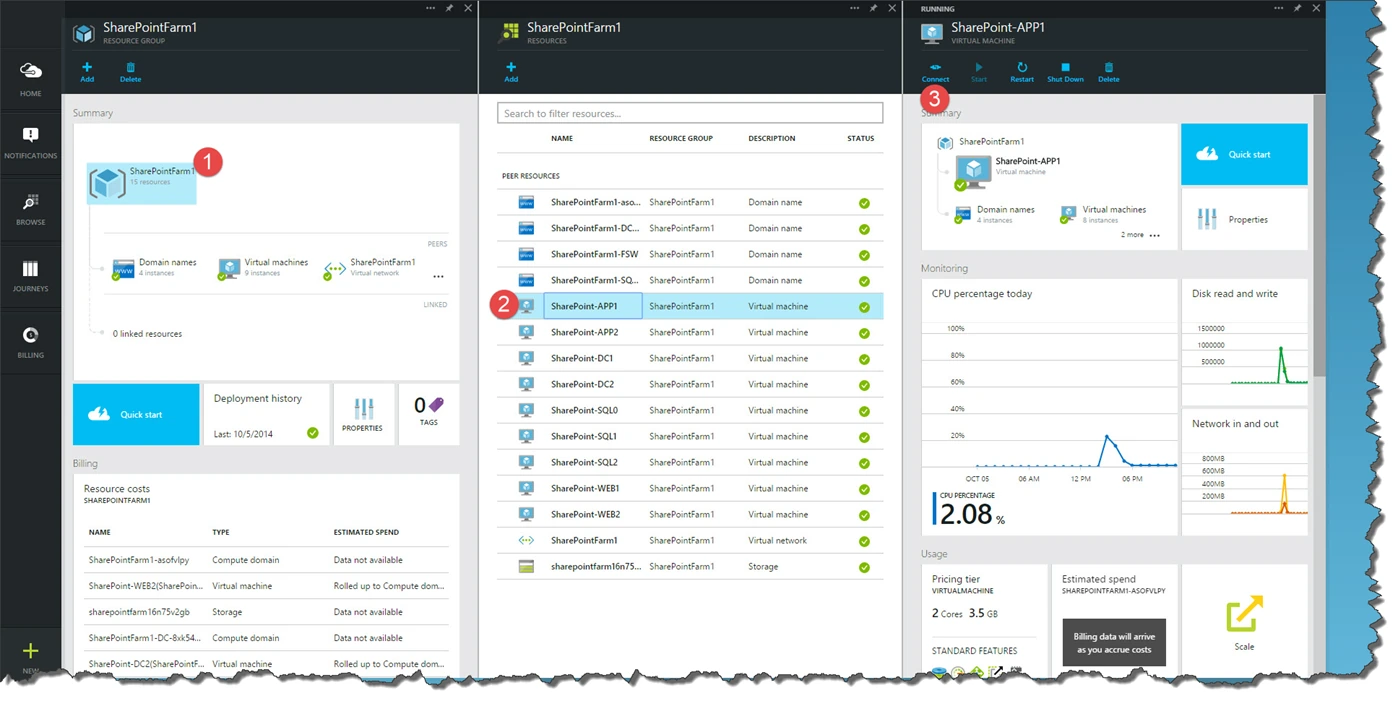The height and width of the screenshot is (701, 1398).
Task: Expand 2 more items in the VM summary
Action: tap(1140, 235)
